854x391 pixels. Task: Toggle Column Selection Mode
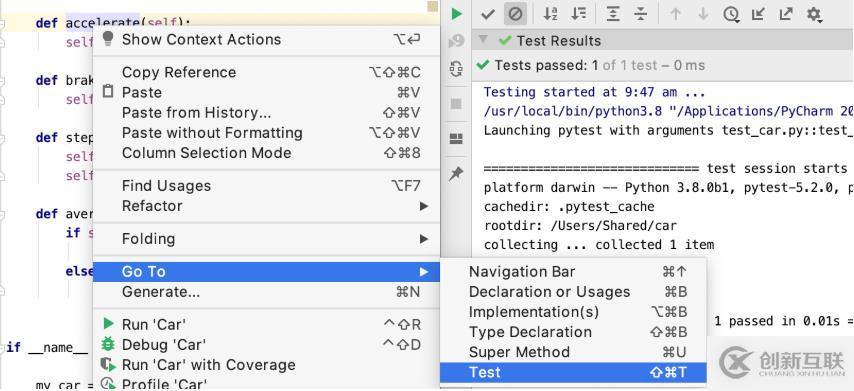[x=266, y=153]
